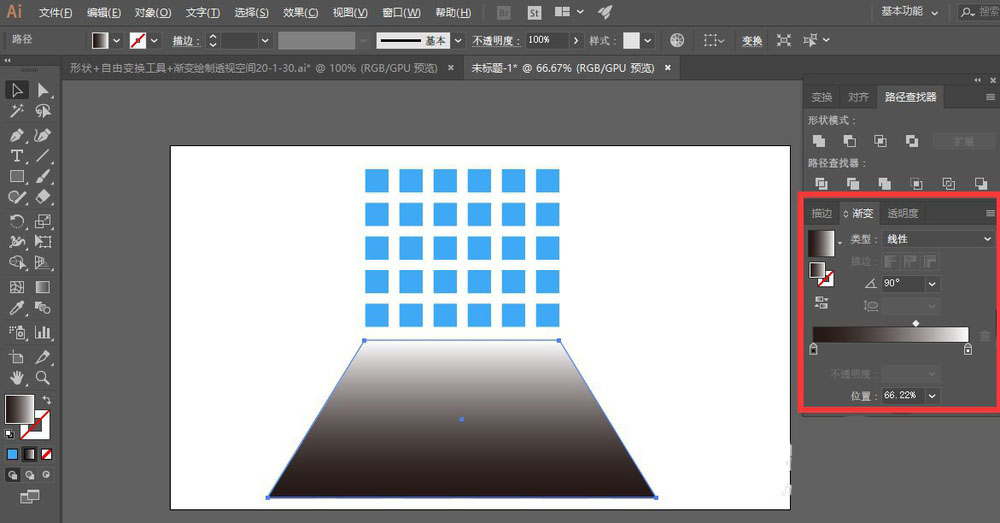Open the fill color dropdown in control bar
1000x523 pixels.
tap(116, 40)
